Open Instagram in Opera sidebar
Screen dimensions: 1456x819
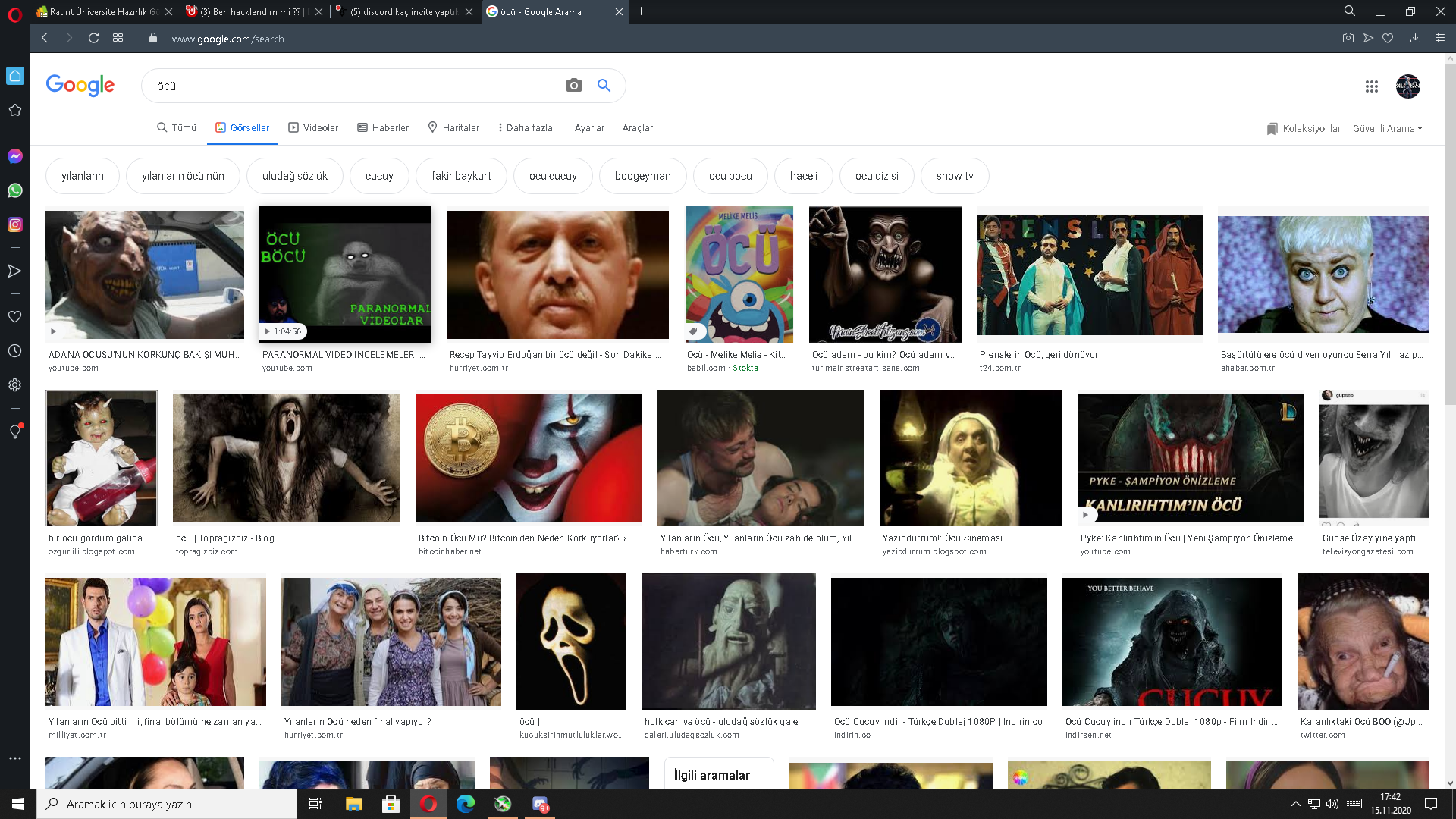(x=14, y=224)
